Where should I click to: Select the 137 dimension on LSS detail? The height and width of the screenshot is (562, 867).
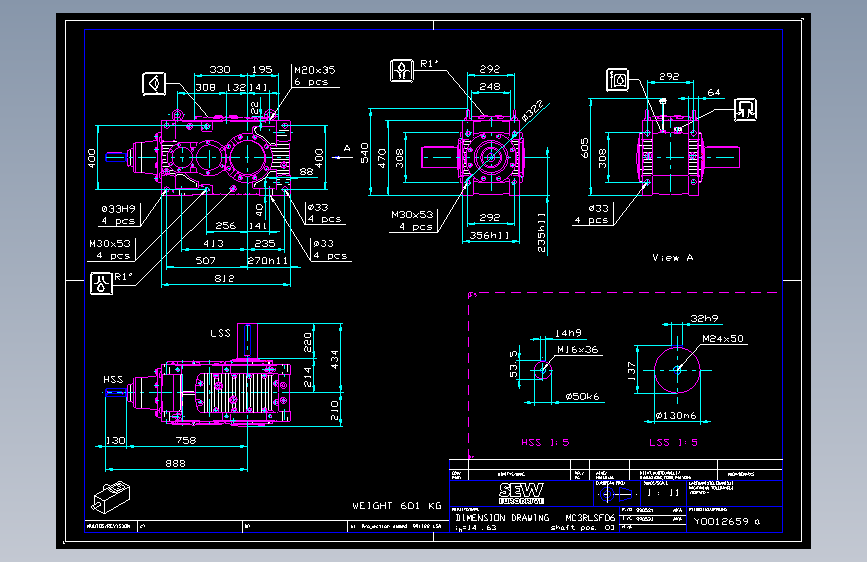coord(631,371)
